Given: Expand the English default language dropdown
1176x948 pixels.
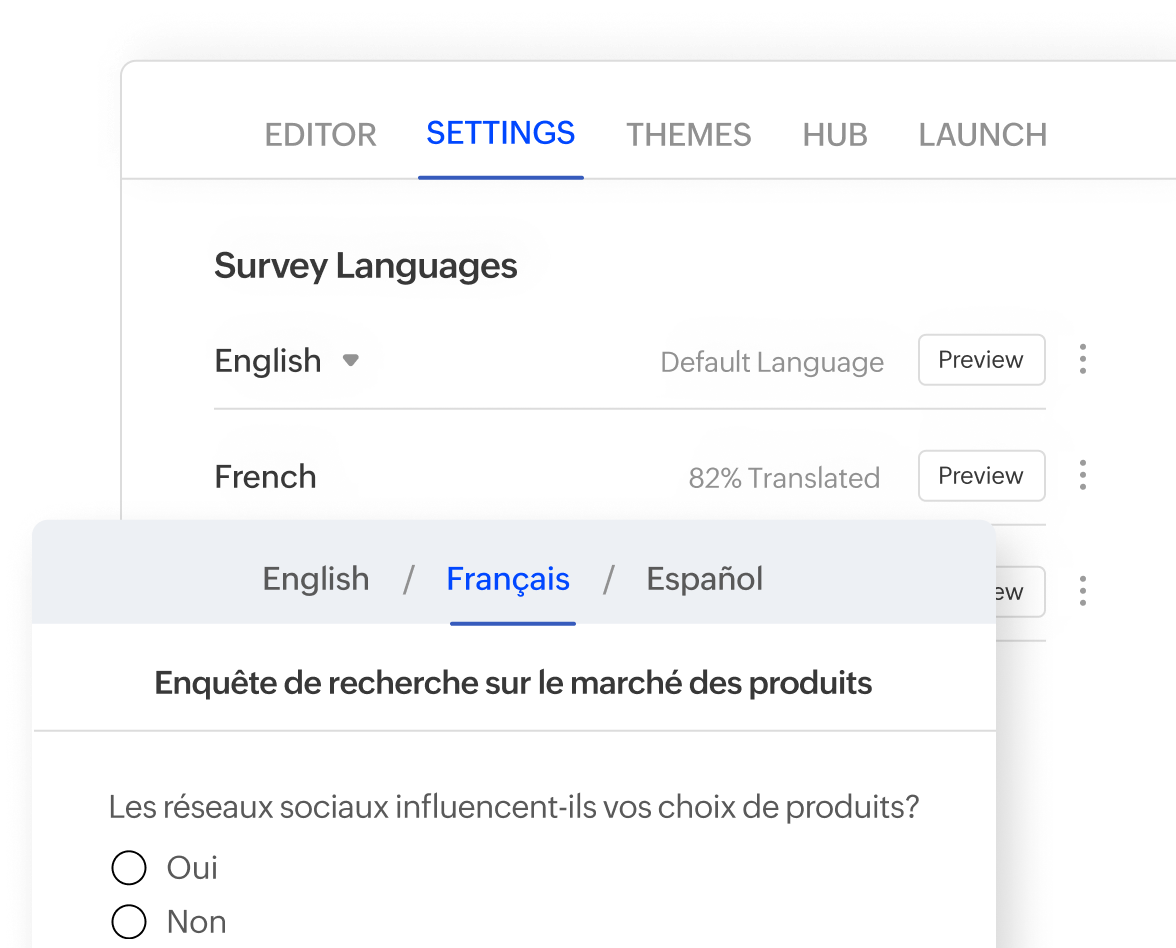Looking at the screenshot, I should click(x=351, y=361).
